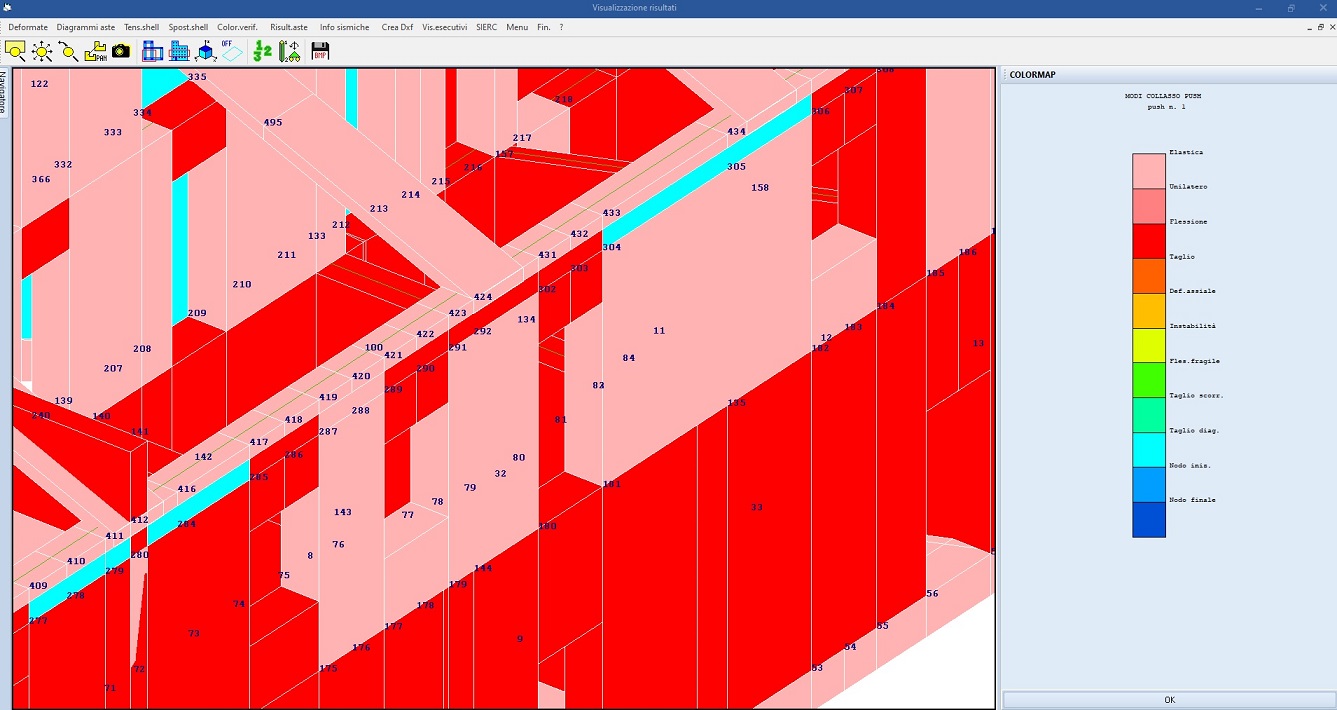The width and height of the screenshot is (1337, 710).
Task: Click element number 304 in the model
Action: (612, 247)
